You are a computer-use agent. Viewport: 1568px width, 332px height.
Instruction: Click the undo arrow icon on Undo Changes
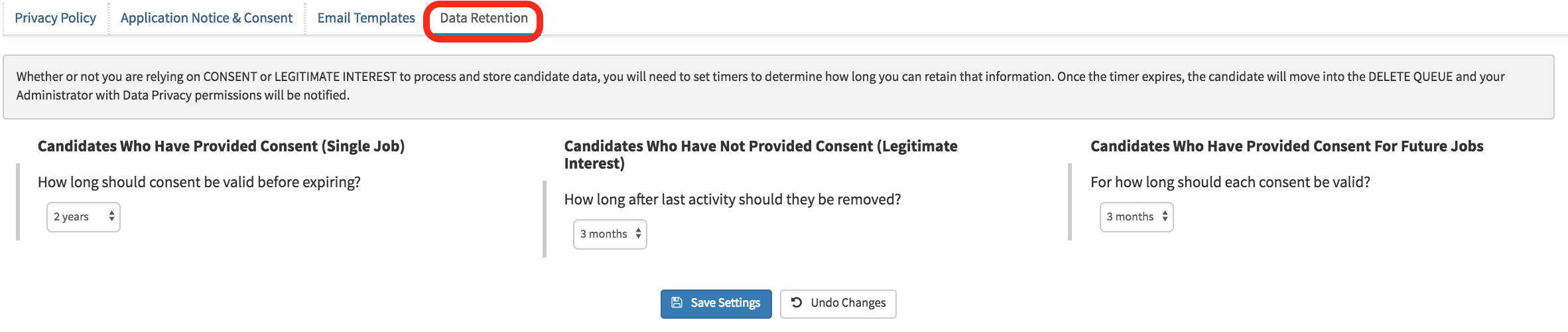click(x=797, y=303)
